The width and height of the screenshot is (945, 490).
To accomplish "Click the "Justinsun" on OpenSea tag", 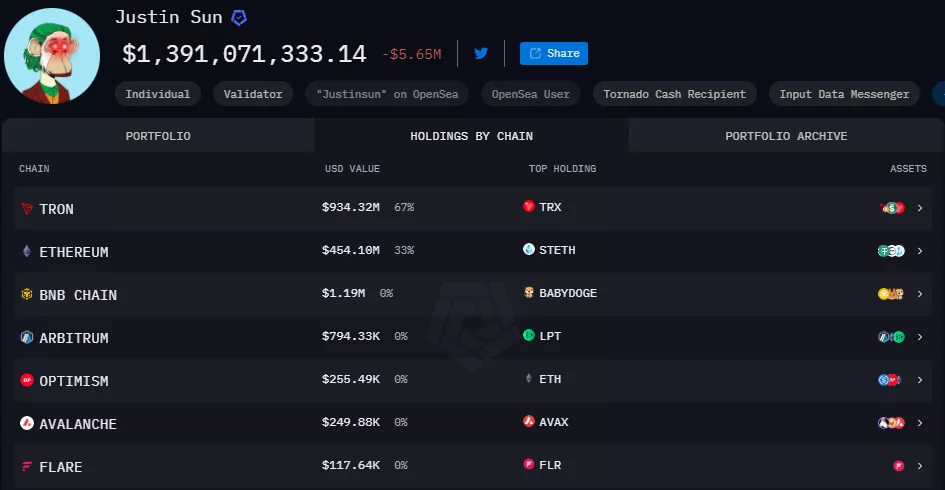I will [x=386, y=94].
